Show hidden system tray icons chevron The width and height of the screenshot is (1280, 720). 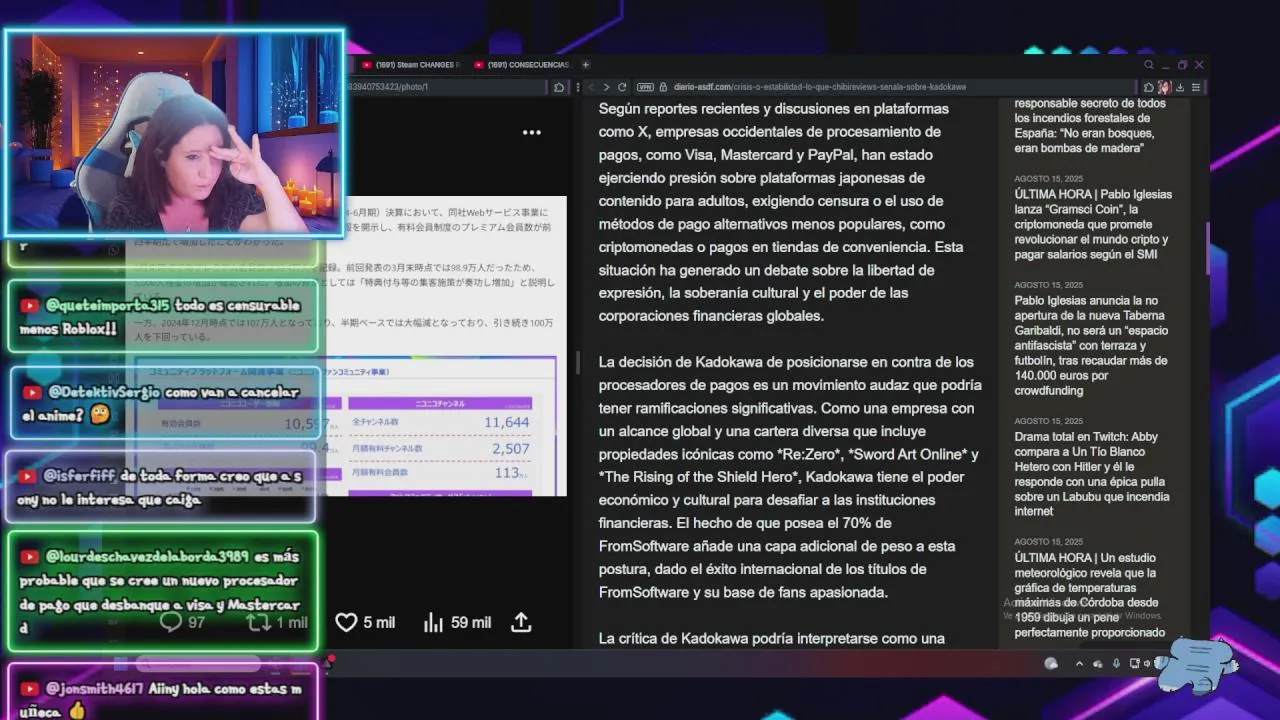(1078, 663)
